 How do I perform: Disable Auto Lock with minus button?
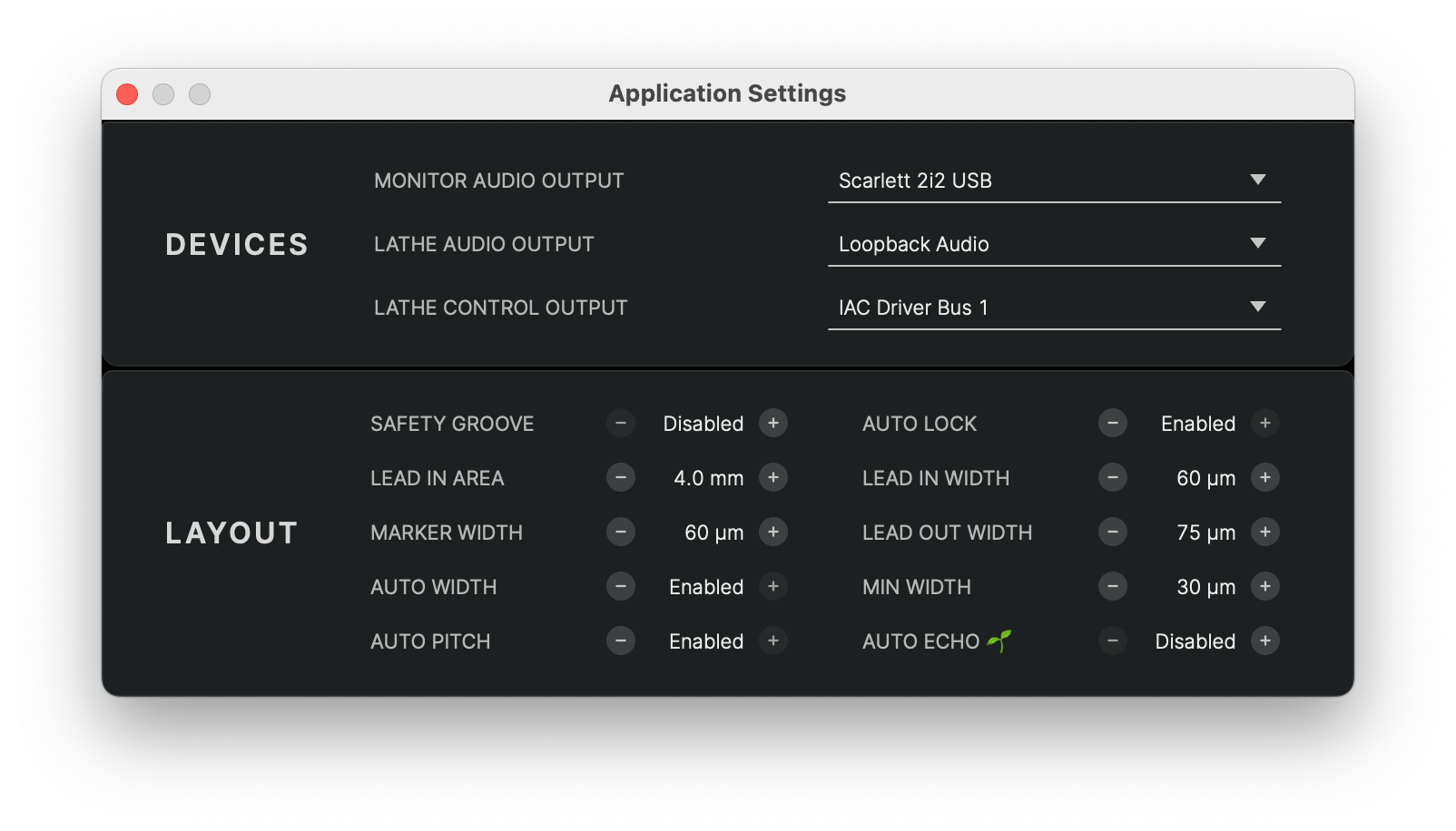pos(1113,424)
